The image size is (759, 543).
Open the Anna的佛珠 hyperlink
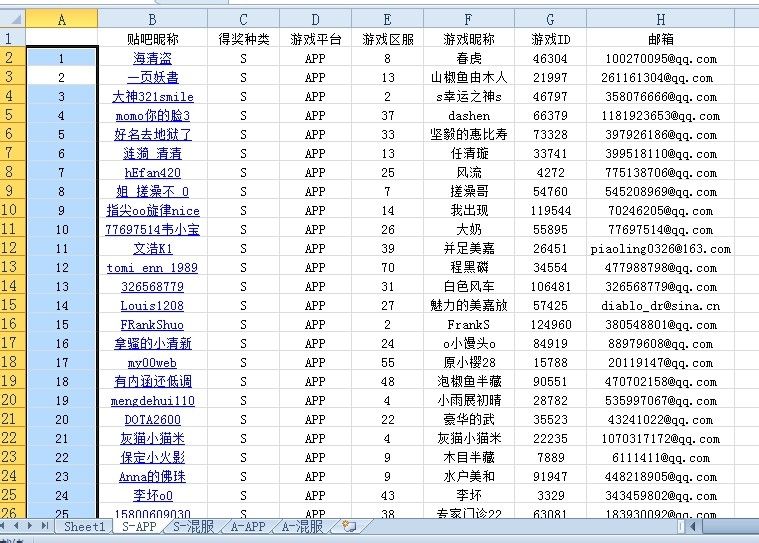152,477
